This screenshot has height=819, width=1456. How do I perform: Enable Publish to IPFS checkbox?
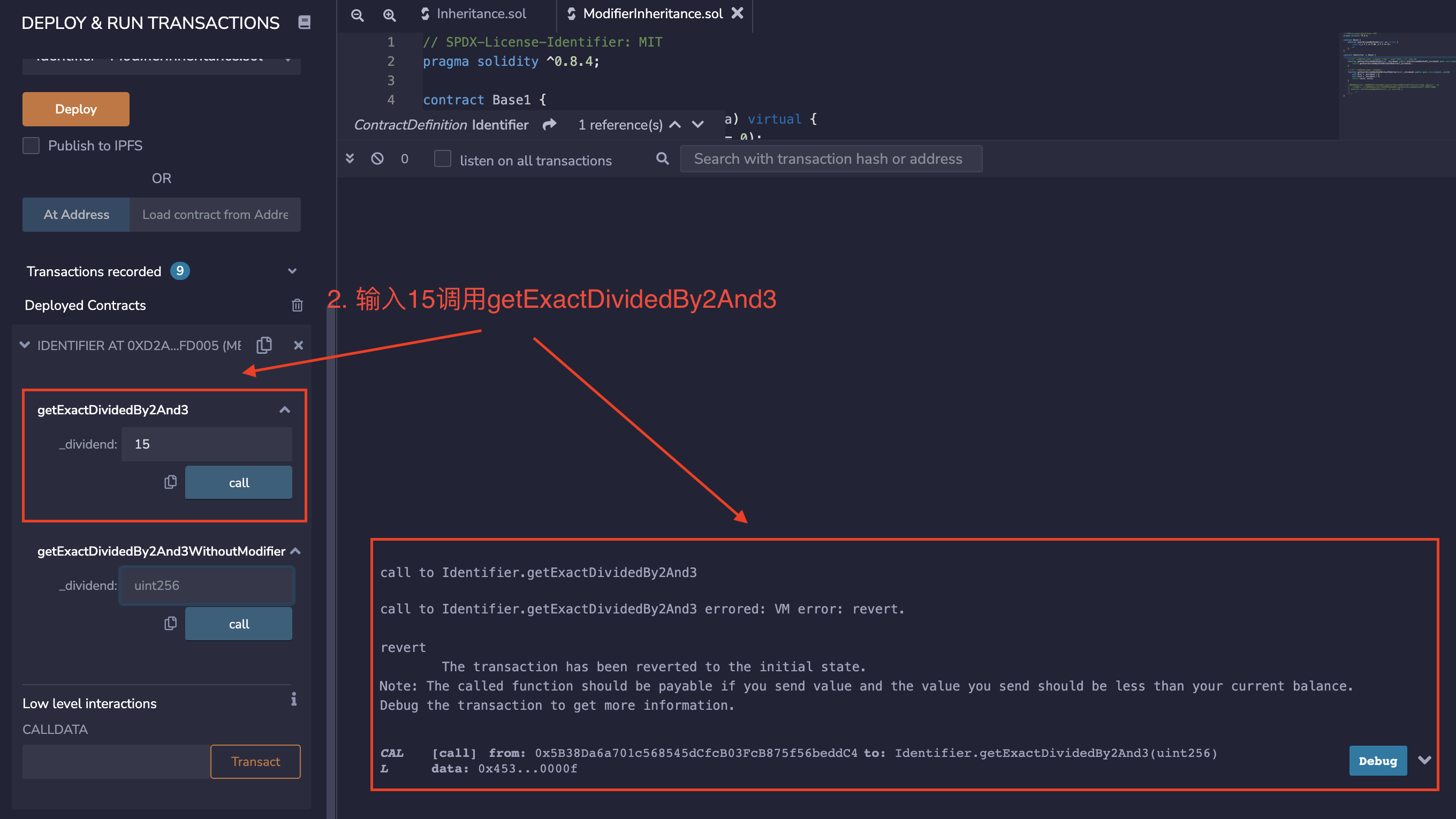pyautogui.click(x=31, y=145)
